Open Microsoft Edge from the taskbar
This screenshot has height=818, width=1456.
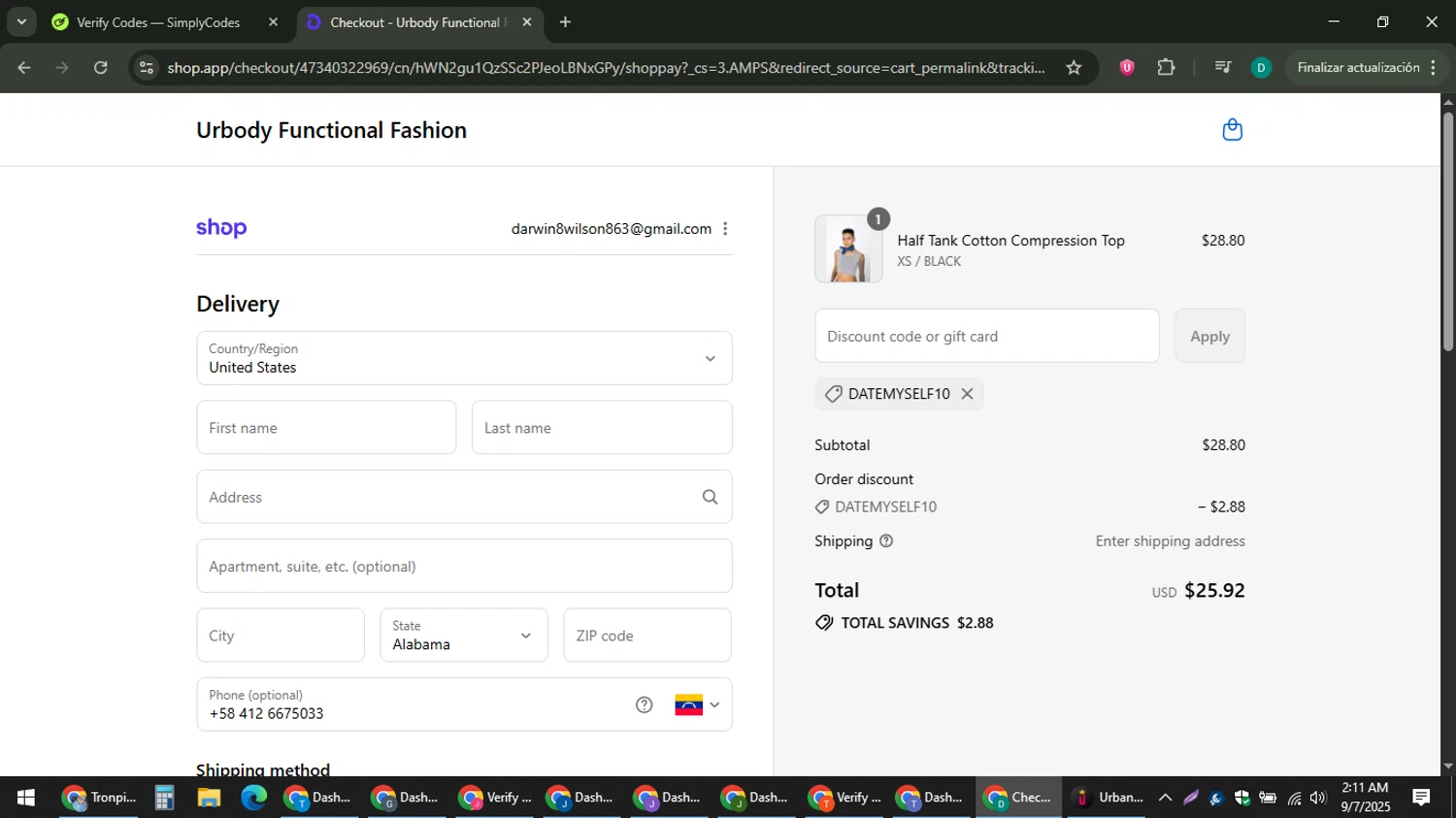(x=253, y=798)
